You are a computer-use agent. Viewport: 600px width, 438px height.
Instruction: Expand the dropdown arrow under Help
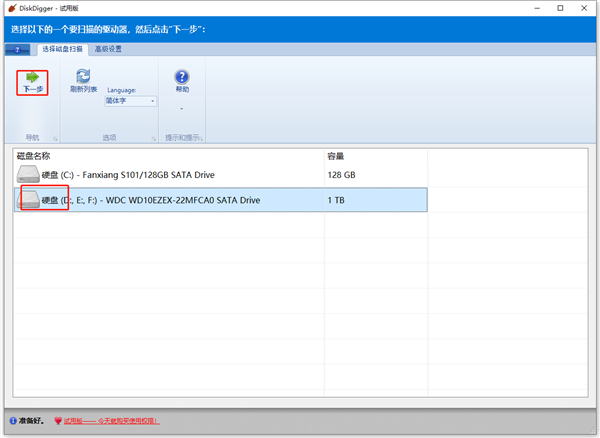pyautogui.click(x=182, y=108)
